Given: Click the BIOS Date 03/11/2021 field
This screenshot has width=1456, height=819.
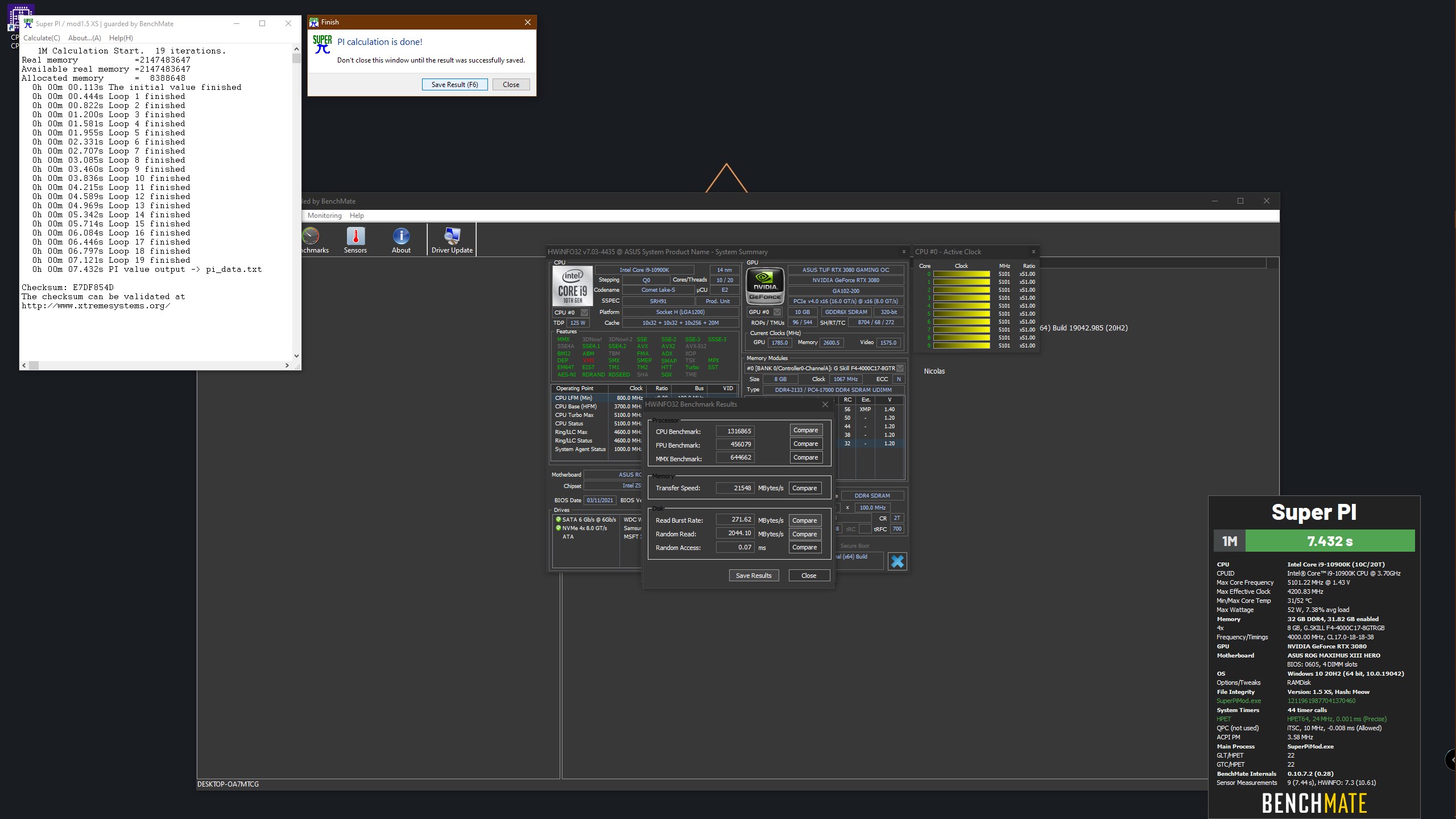Looking at the screenshot, I should click(x=600, y=500).
